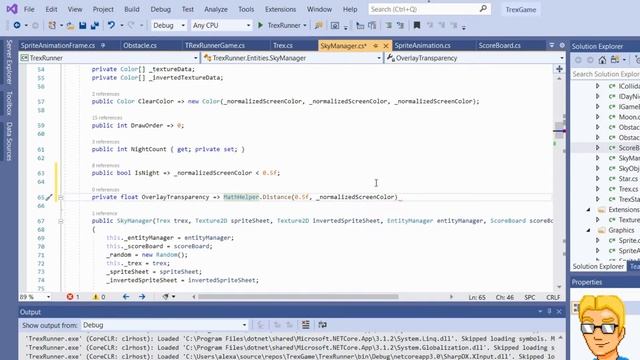Click the yellow warnings count indicator
This screenshot has width=640, height=360.
(99, 297)
